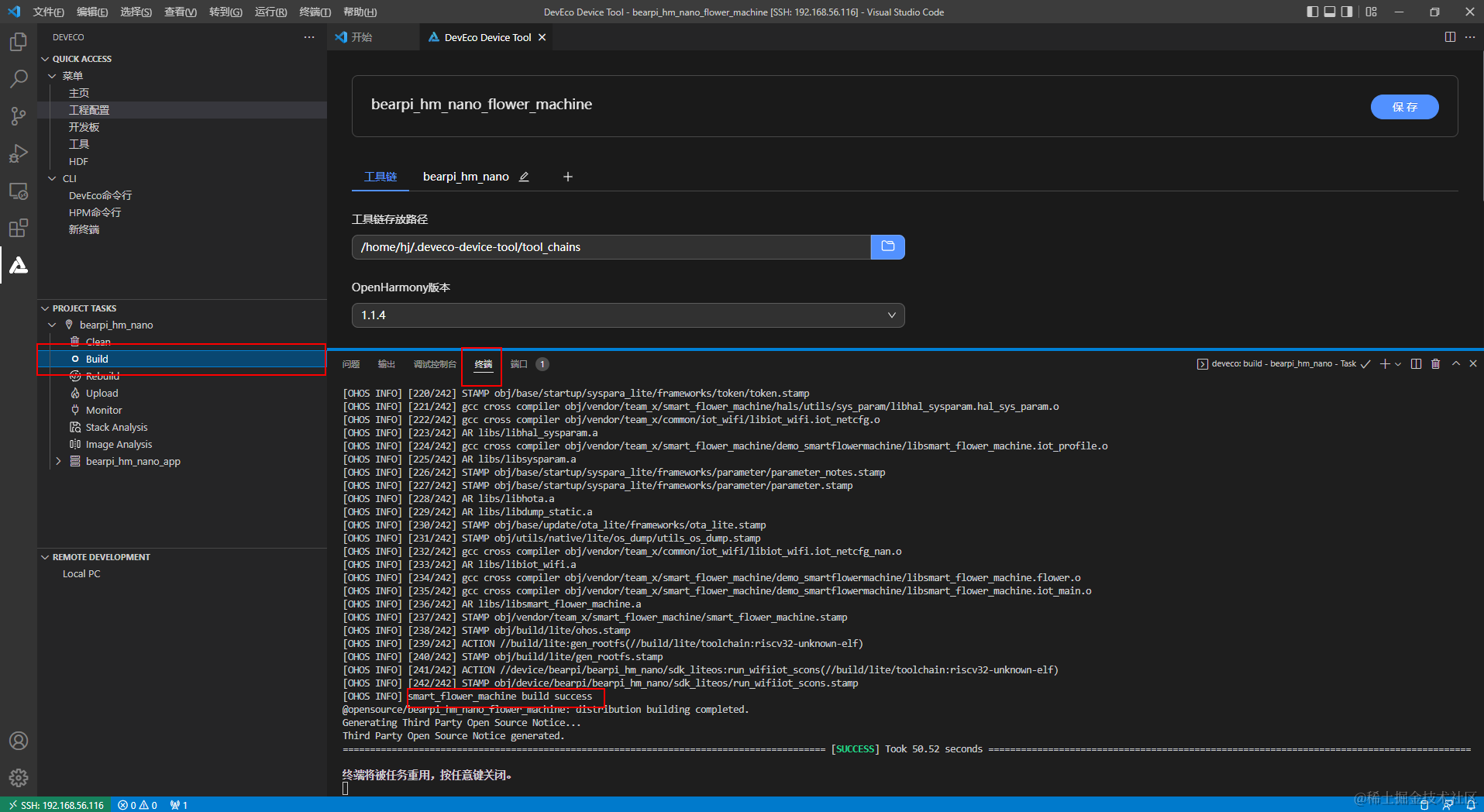
Task: Toggle bottom panel layout icon
Action: tap(1330, 12)
